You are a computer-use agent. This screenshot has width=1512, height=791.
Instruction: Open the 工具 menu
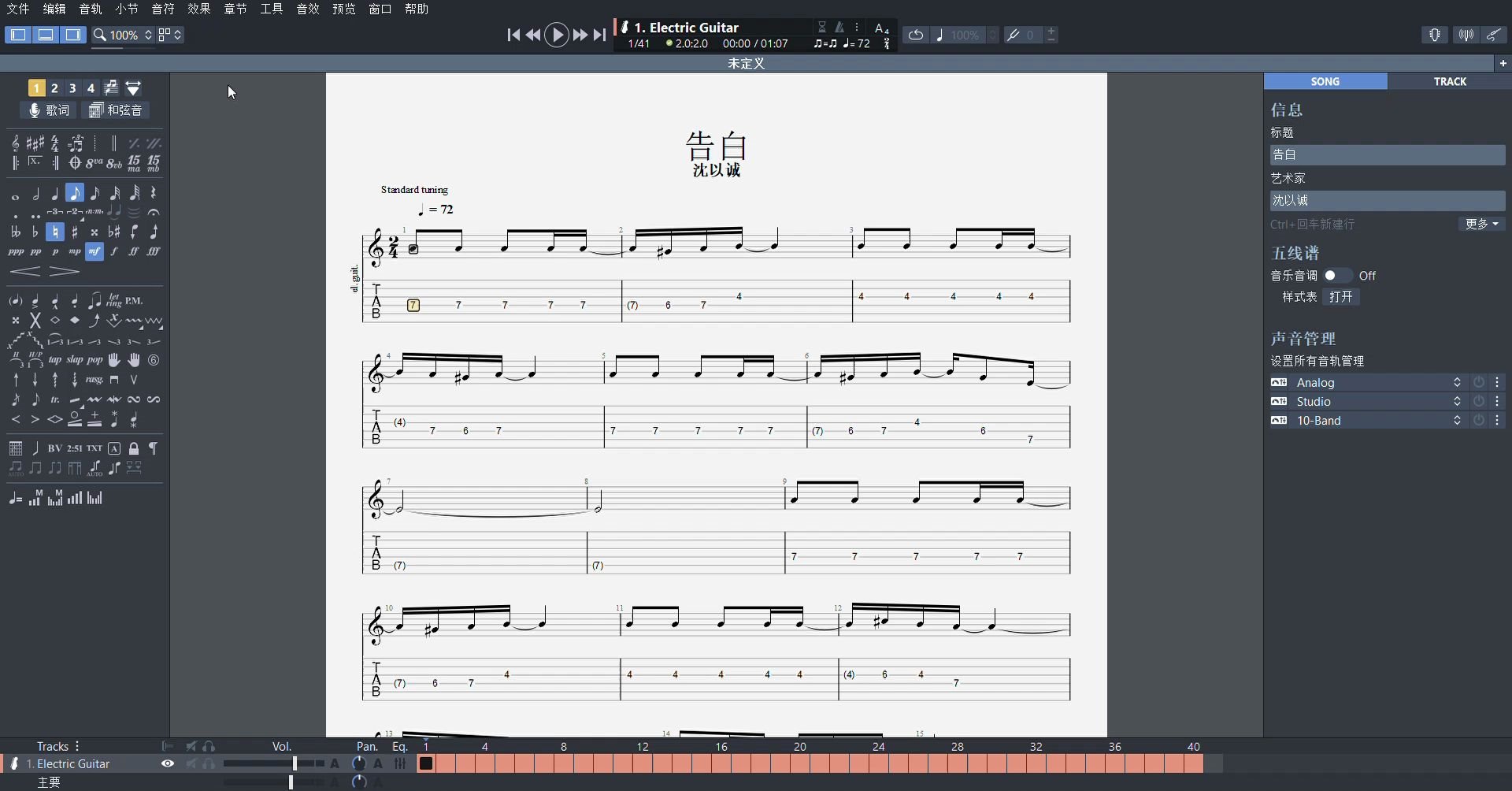(271, 9)
